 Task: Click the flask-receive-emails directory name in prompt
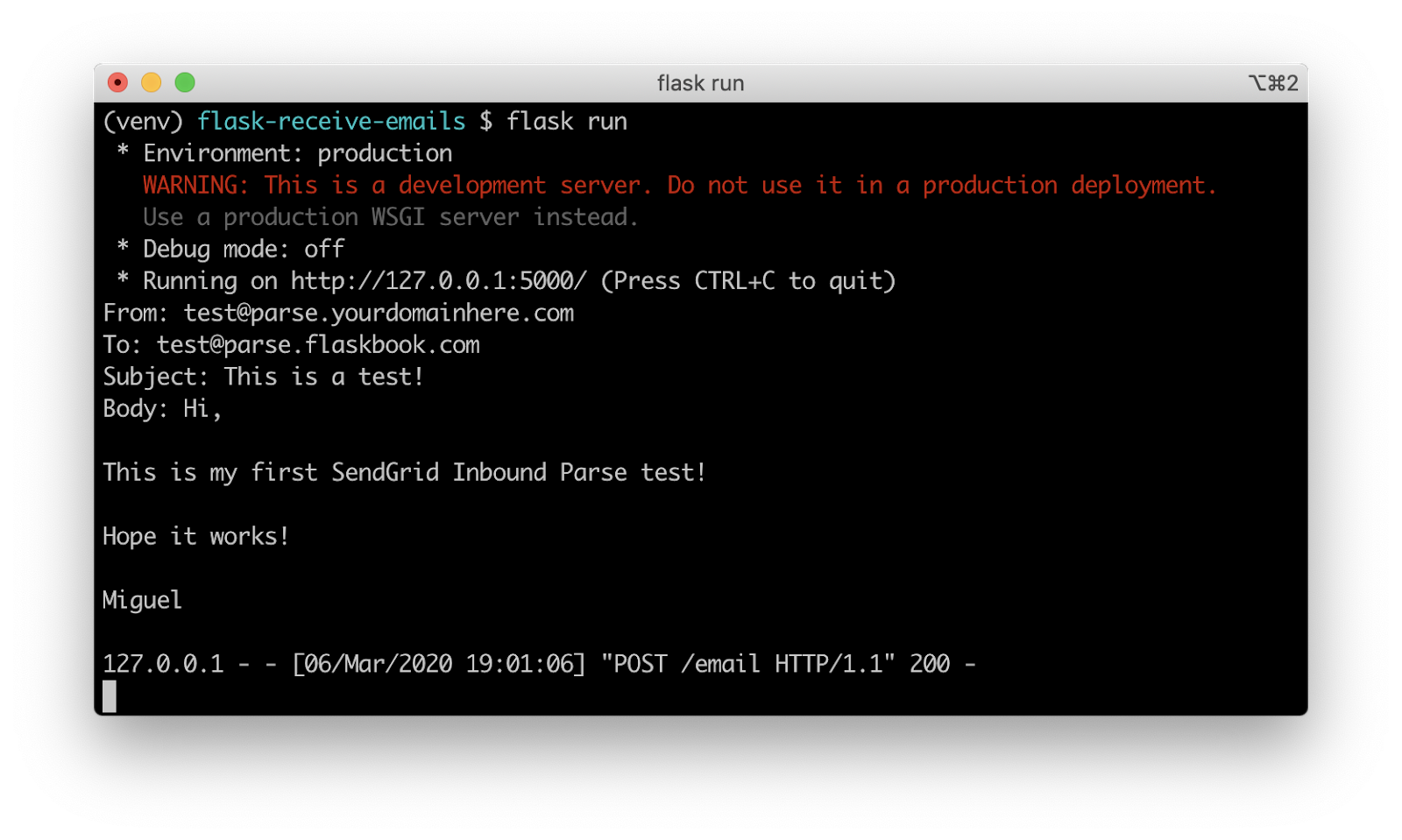coord(331,122)
